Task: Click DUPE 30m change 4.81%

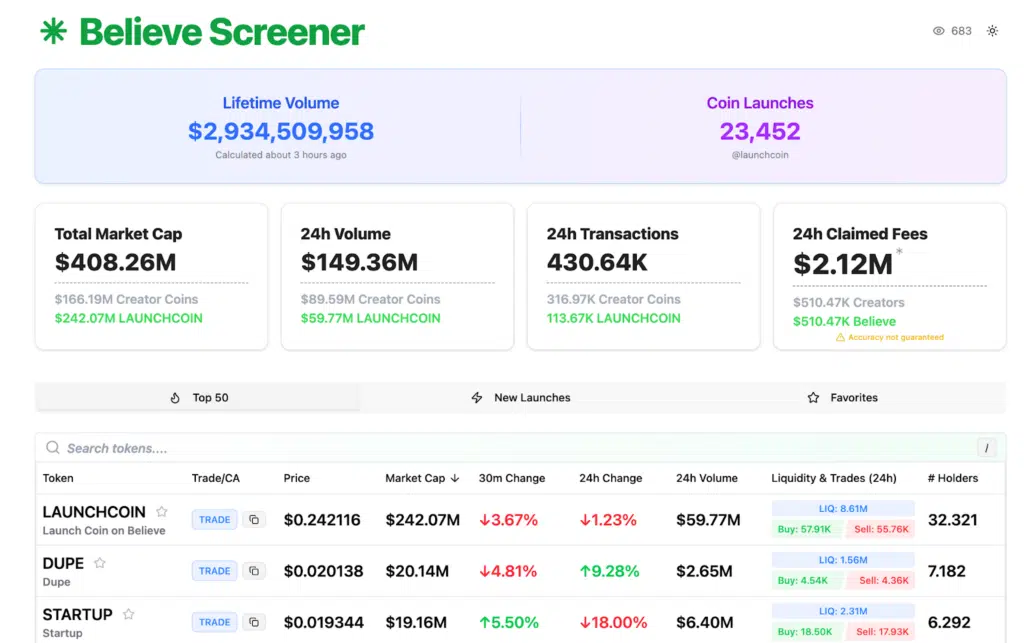Action: 508,571
